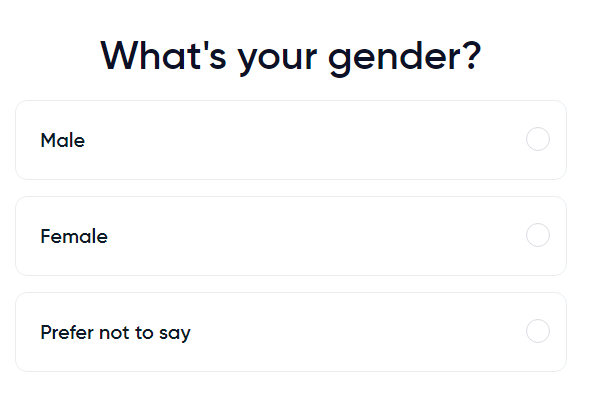The image size is (592, 410).
Task: Click the What's your gender? heading
Action: [x=291, y=57]
